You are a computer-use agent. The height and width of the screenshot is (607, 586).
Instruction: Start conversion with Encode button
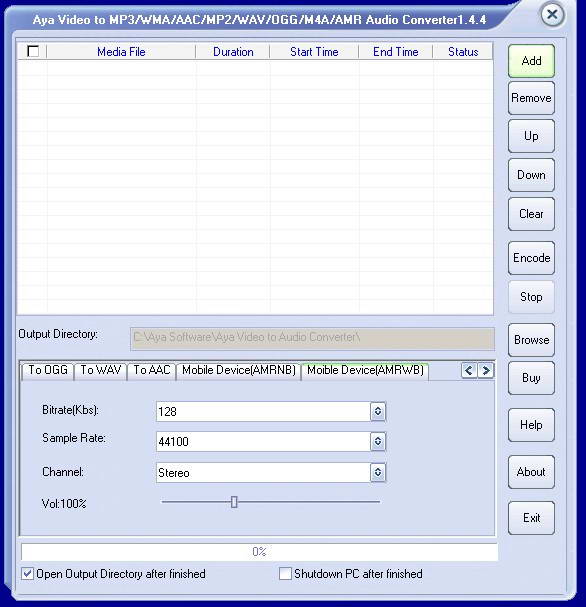pos(531,258)
